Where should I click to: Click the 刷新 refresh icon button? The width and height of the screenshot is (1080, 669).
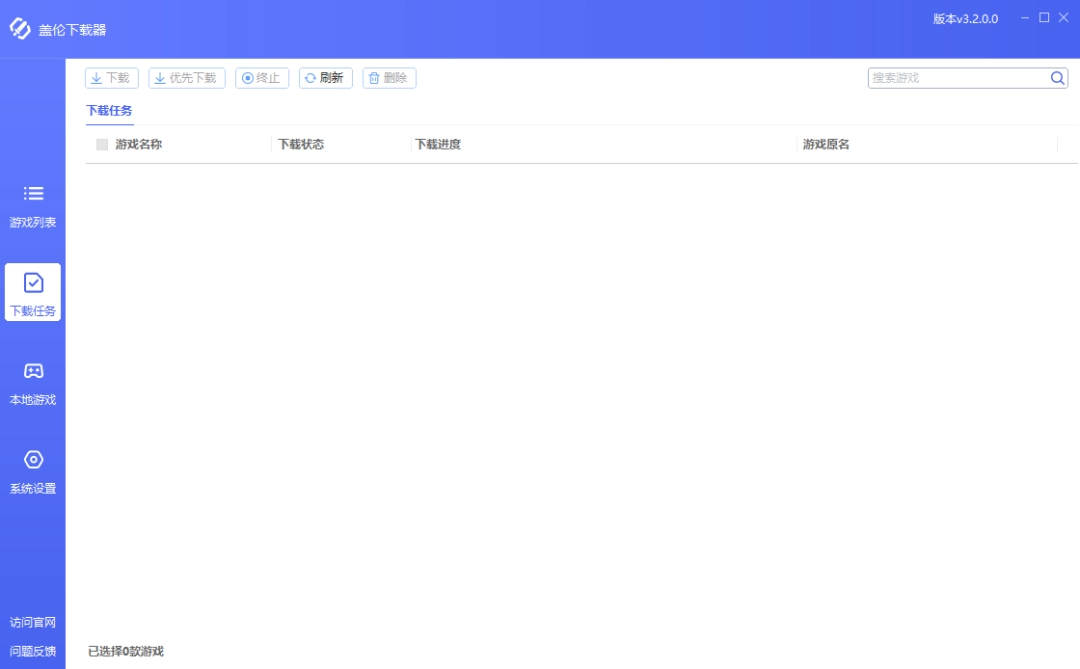[325, 77]
